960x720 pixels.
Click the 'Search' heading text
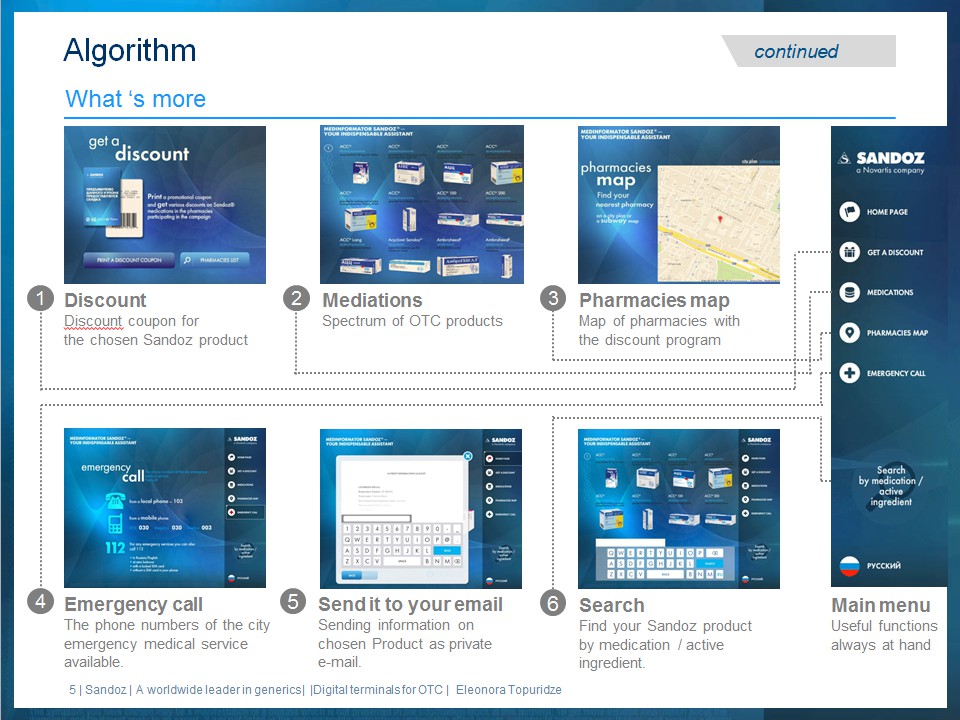coord(612,606)
